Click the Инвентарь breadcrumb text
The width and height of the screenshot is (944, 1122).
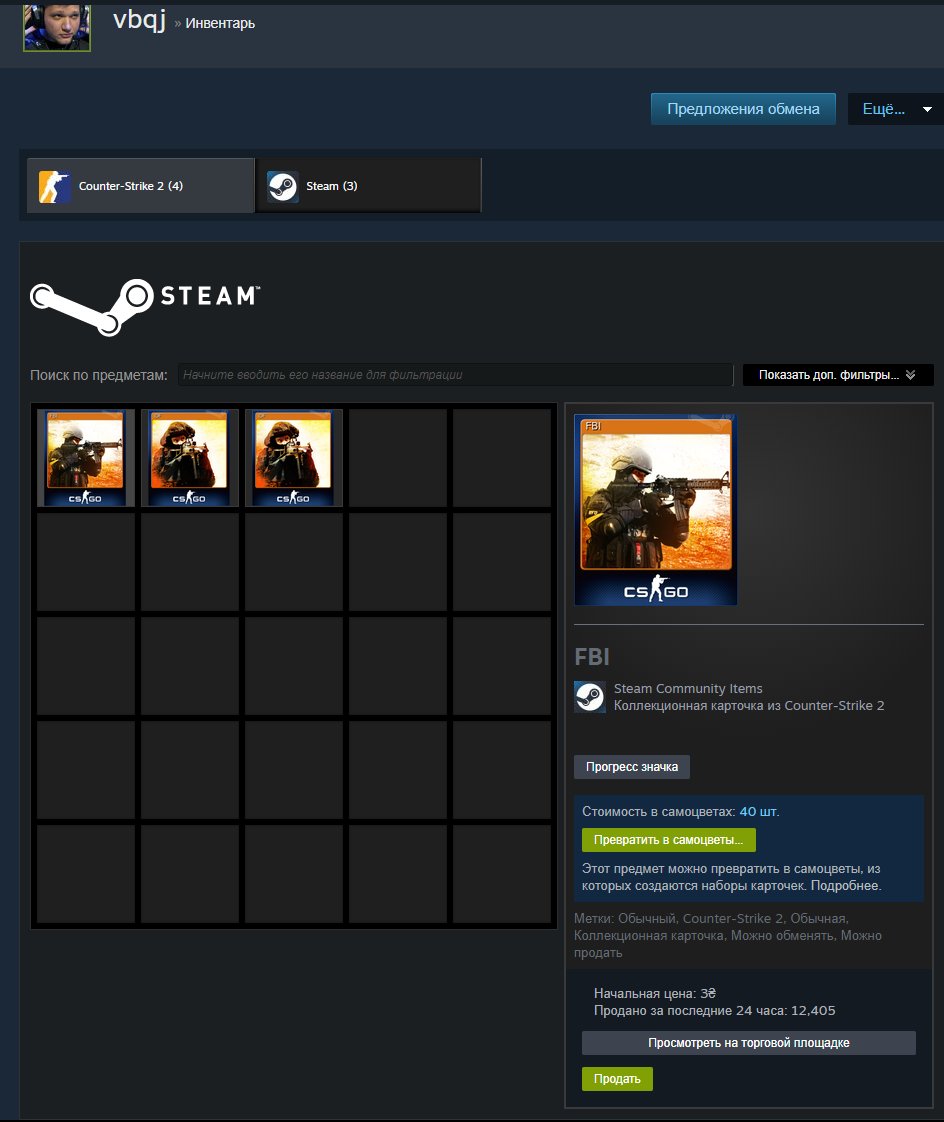[220, 23]
